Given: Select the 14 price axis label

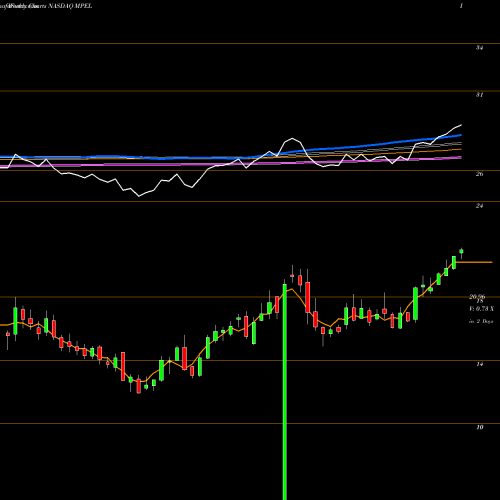Looking at the screenshot, I should tap(479, 364).
